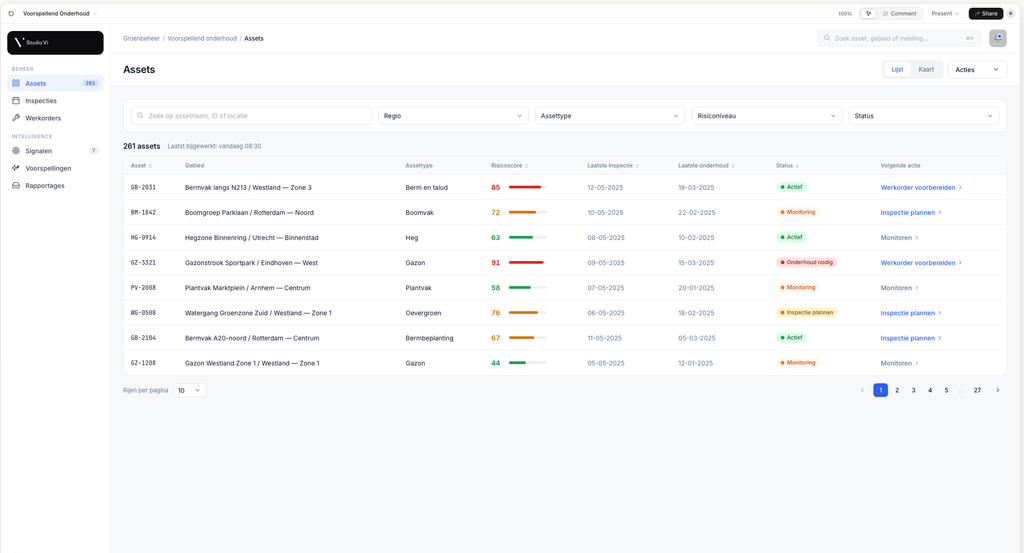The height and width of the screenshot is (553, 1024).
Task: Open Rapportages in the sidebar
Action: [x=56, y=185]
